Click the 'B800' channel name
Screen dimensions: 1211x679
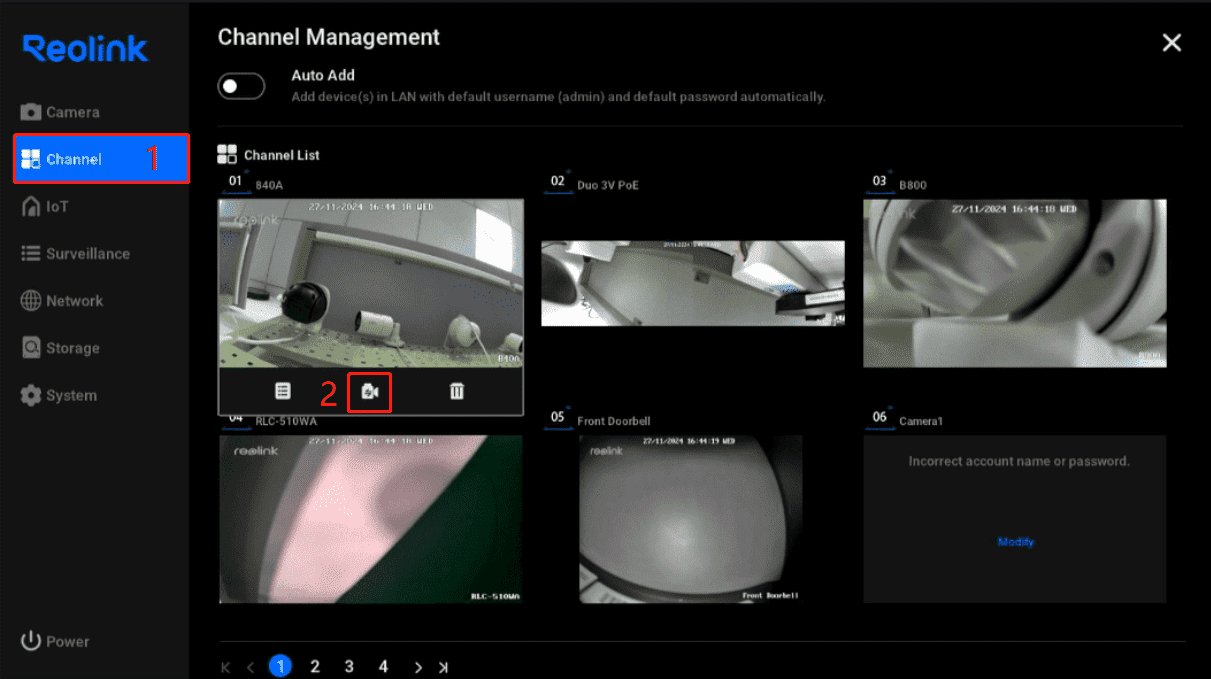(x=912, y=185)
